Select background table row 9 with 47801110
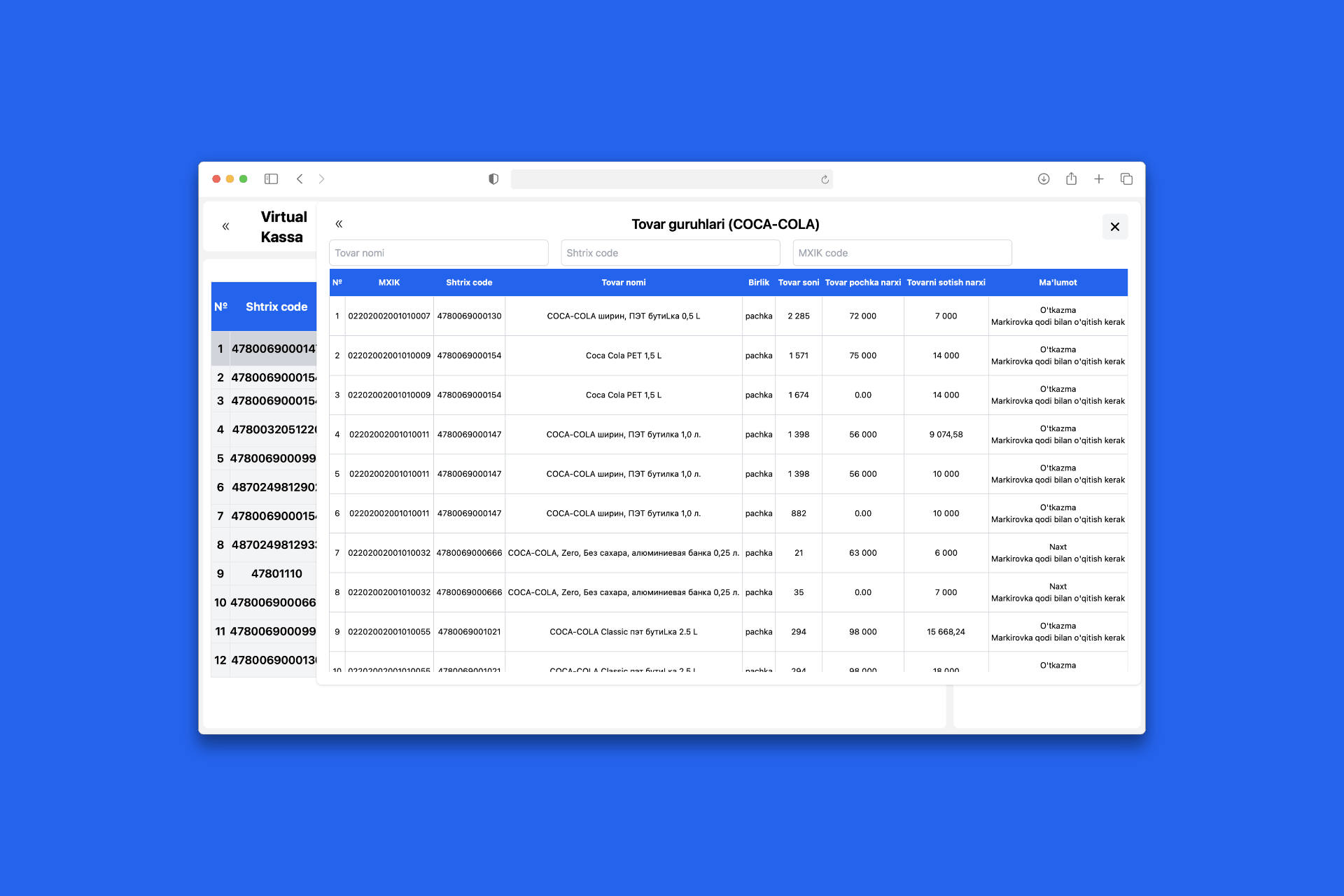The width and height of the screenshot is (1344, 896). 265,574
